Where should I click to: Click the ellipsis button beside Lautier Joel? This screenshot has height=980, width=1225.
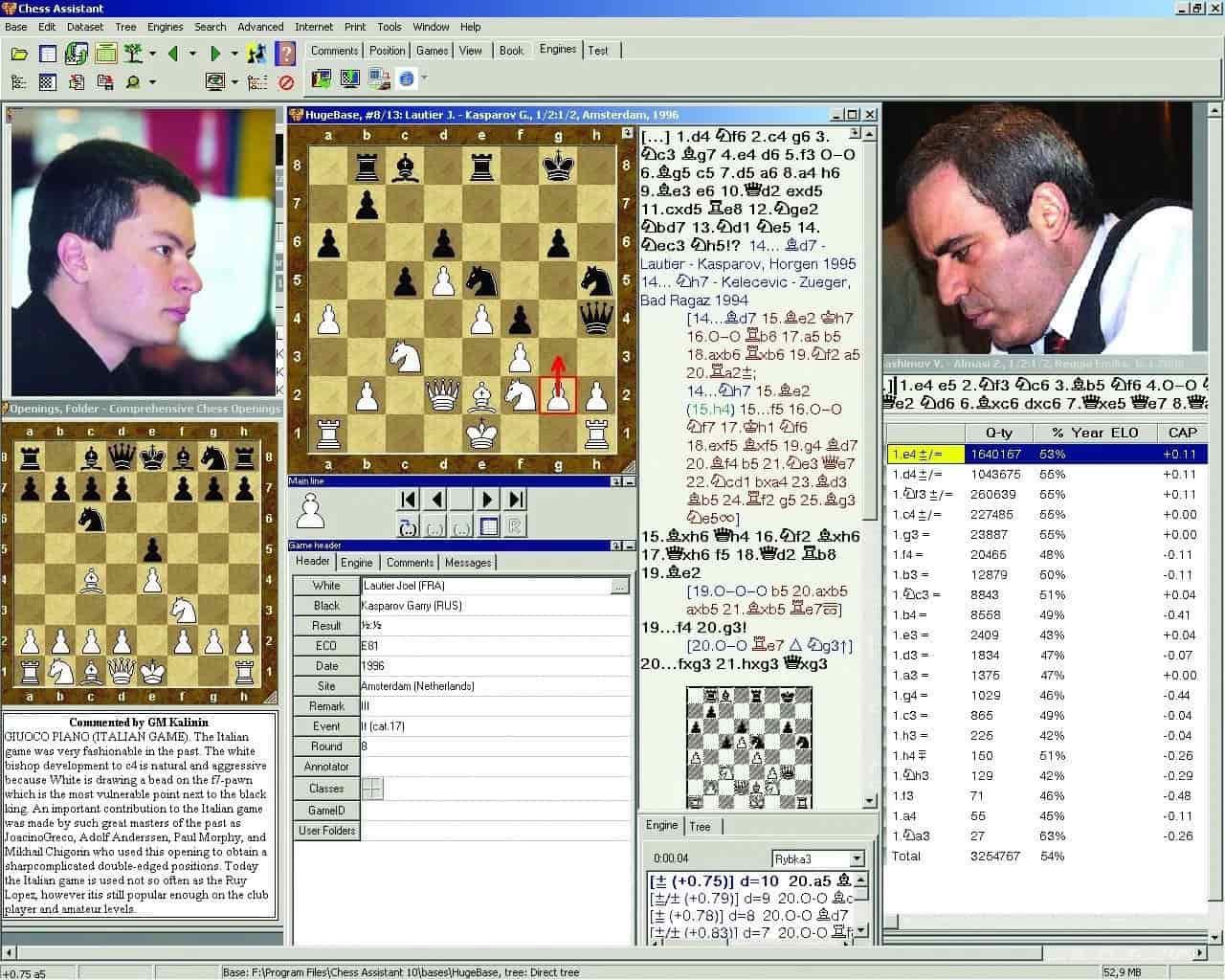(x=619, y=586)
